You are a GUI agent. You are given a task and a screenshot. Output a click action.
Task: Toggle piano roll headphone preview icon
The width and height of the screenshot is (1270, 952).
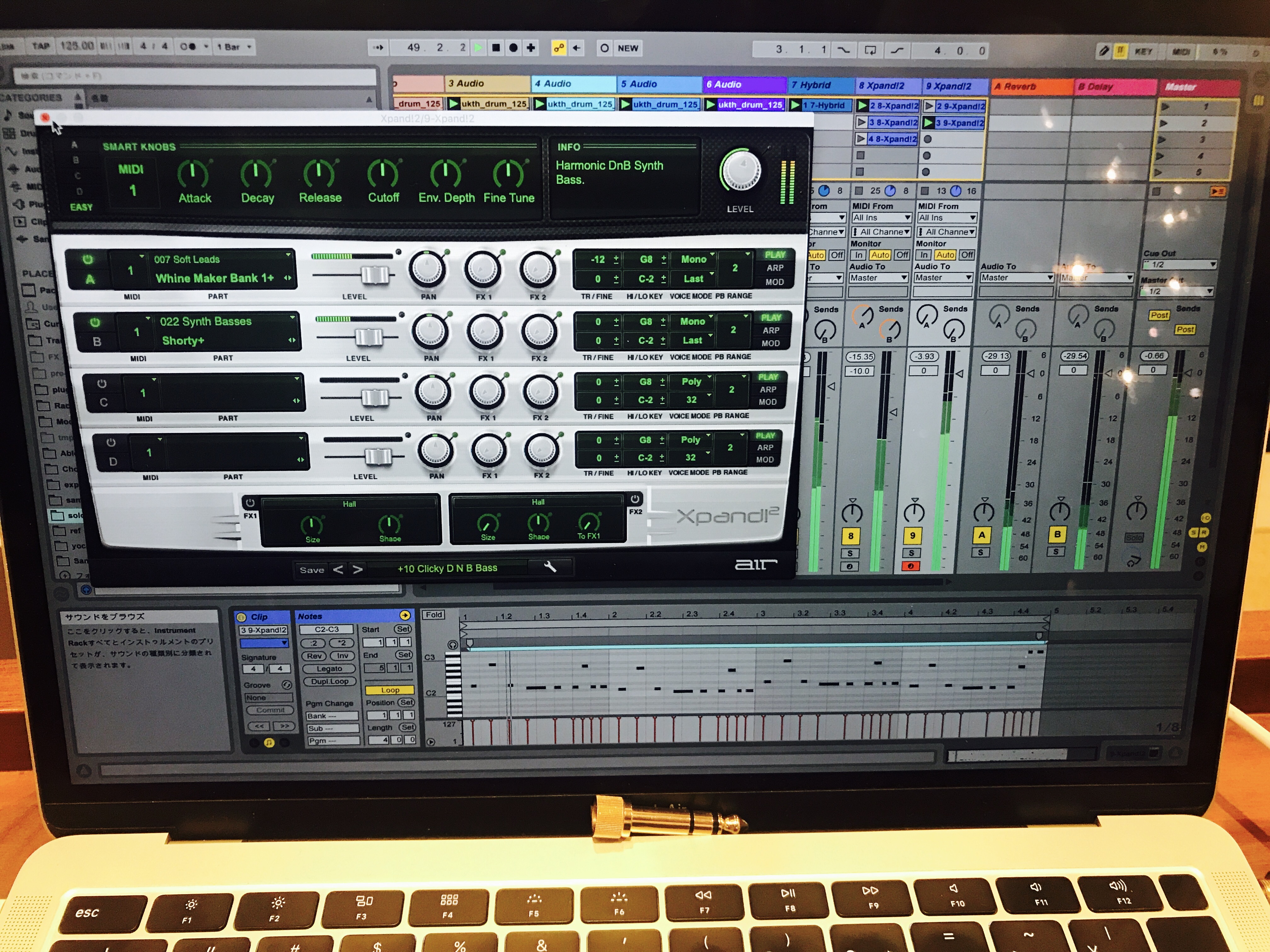point(452,645)
